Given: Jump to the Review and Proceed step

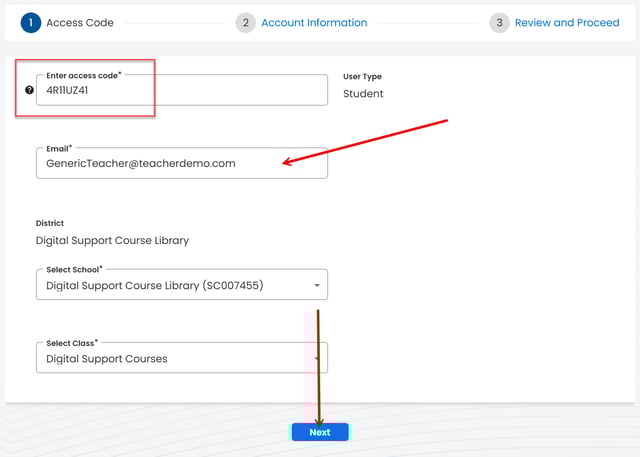Looking at the screenshot, I should pyautogui.click(x=567, y=22).
